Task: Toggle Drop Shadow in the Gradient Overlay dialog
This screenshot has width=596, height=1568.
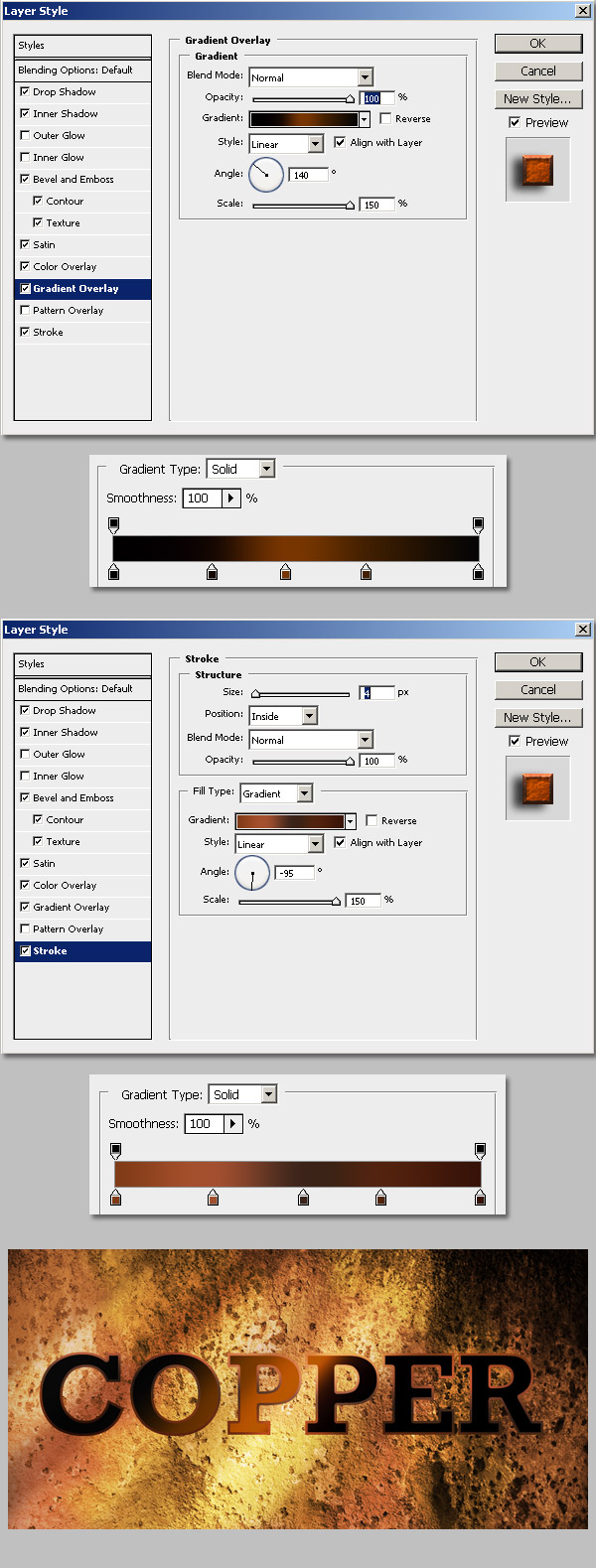Action: point(25,91)
